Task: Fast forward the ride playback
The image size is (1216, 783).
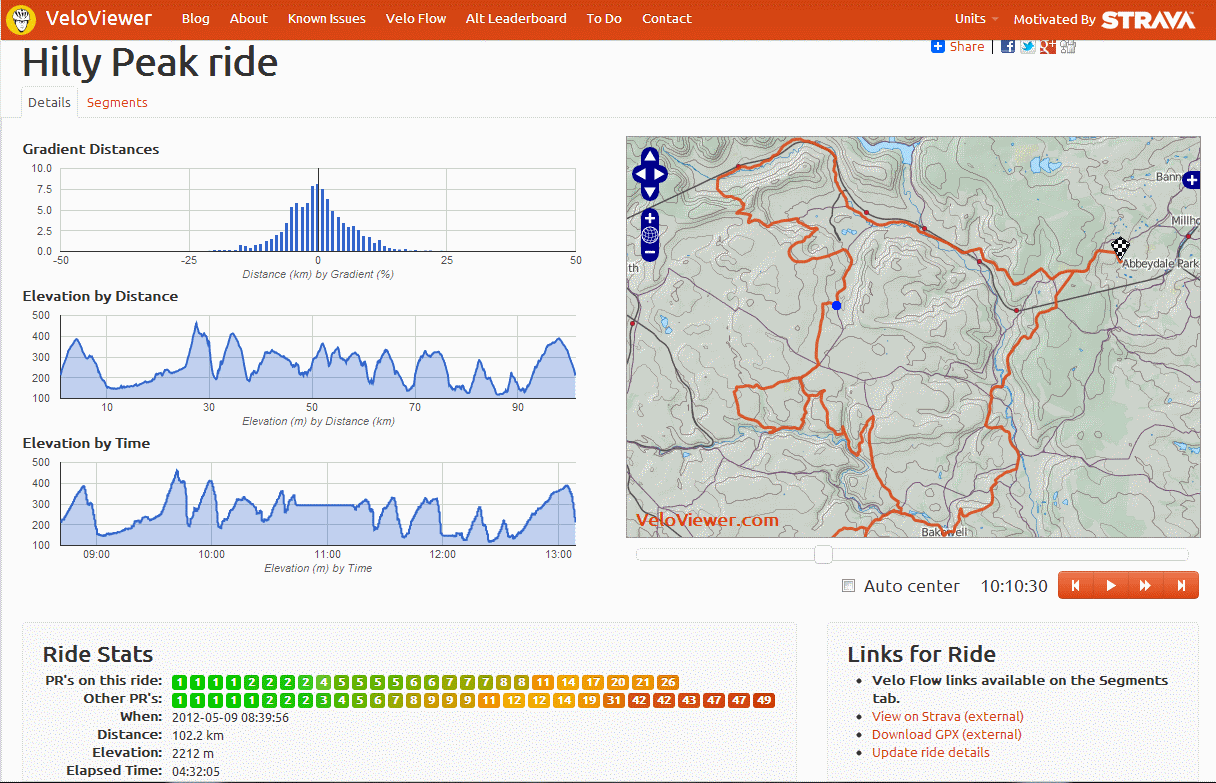Action: 1145,586
